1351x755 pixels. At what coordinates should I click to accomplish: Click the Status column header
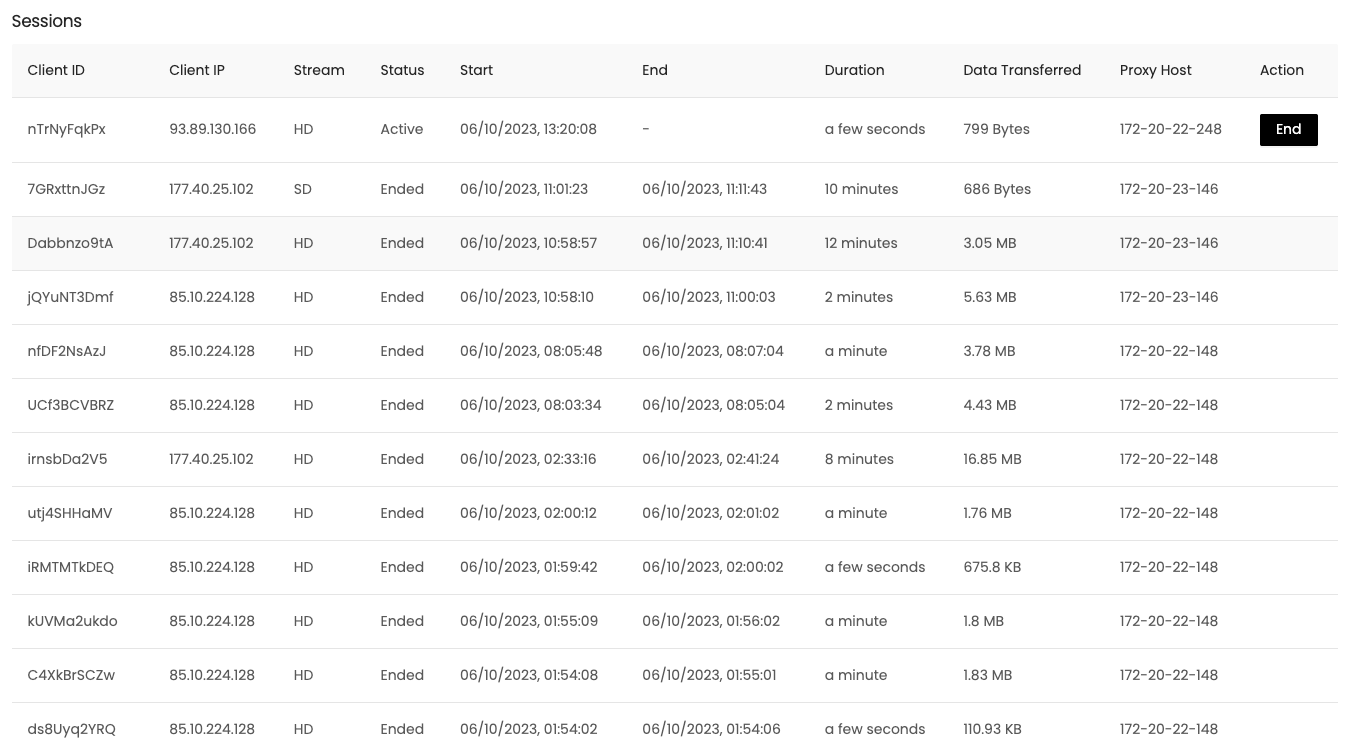pyautogui.click(x=402, y=70)
